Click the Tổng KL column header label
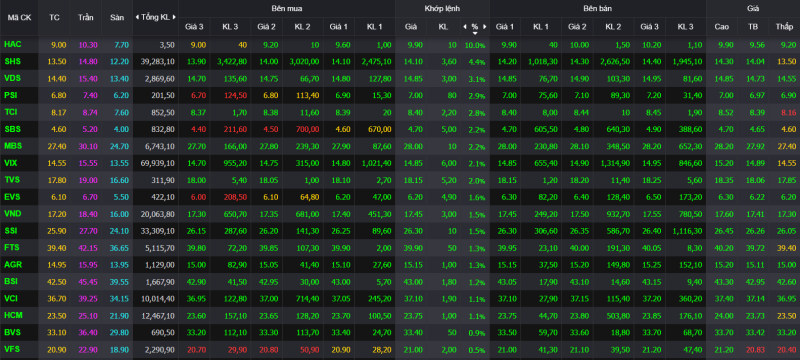Viewport: 800px width, 360px height. point(156,17)
